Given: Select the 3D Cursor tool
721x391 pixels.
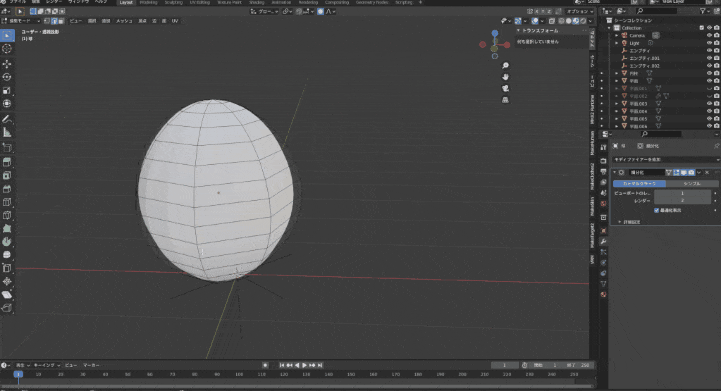Looking at the screenshot, I should point(7,49).
